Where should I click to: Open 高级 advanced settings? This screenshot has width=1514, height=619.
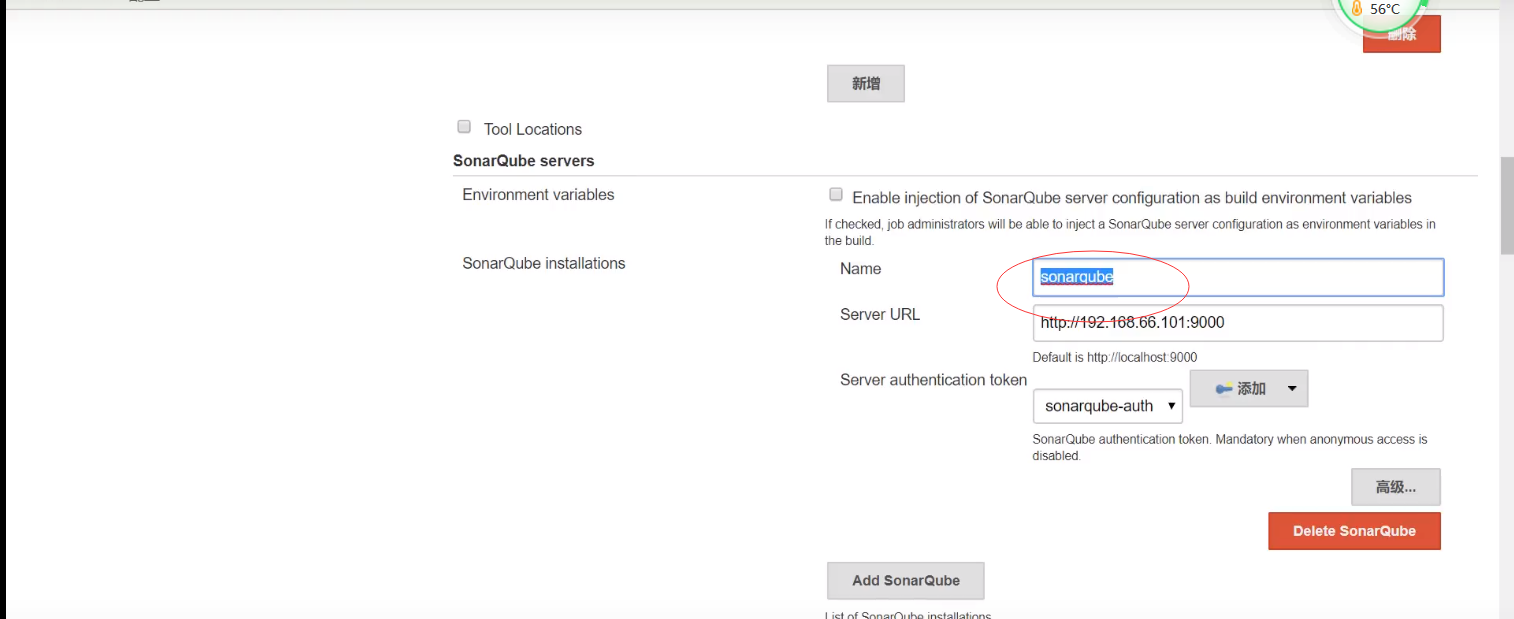(1396, 487)
